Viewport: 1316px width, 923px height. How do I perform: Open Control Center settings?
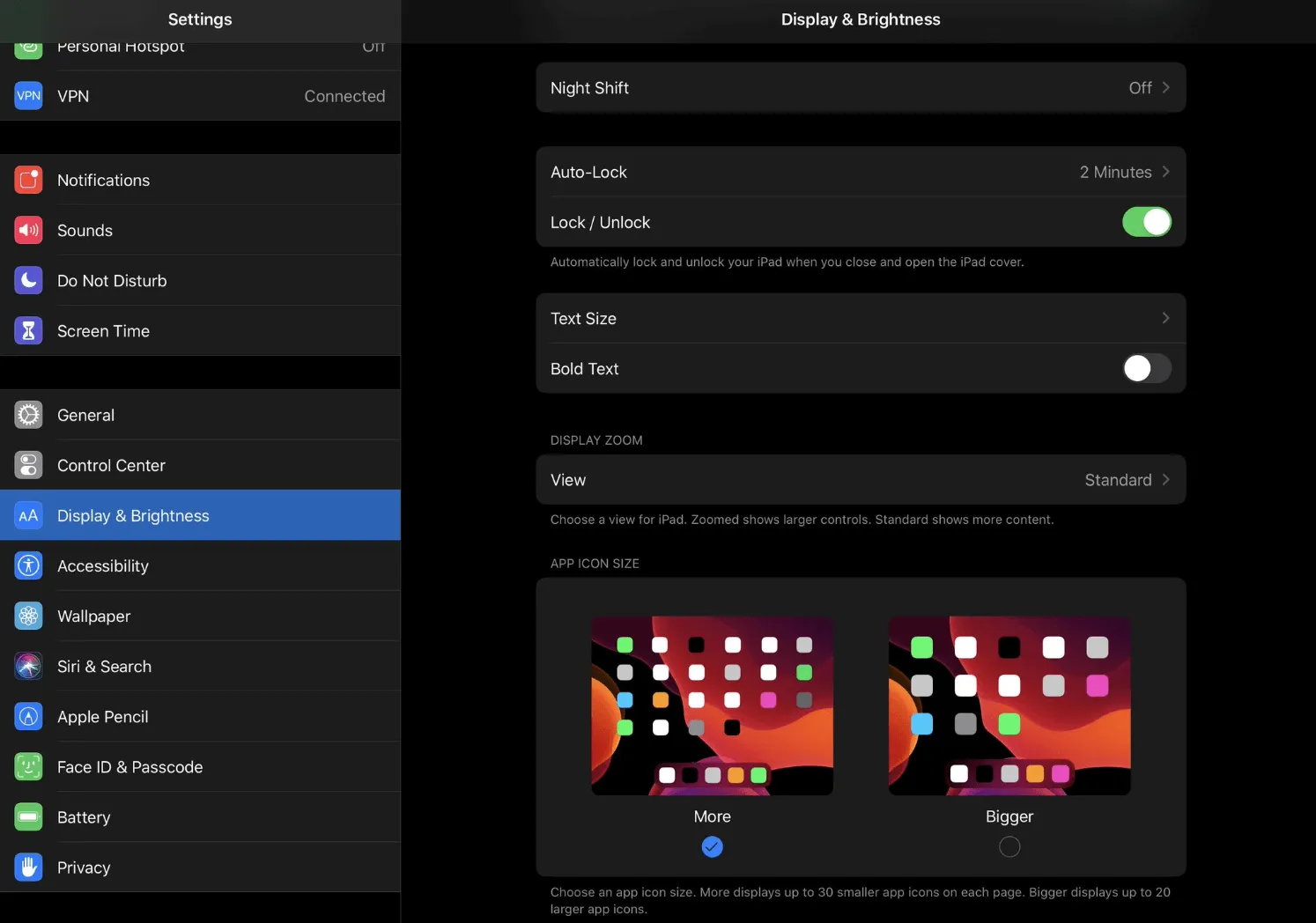point(200,465)
